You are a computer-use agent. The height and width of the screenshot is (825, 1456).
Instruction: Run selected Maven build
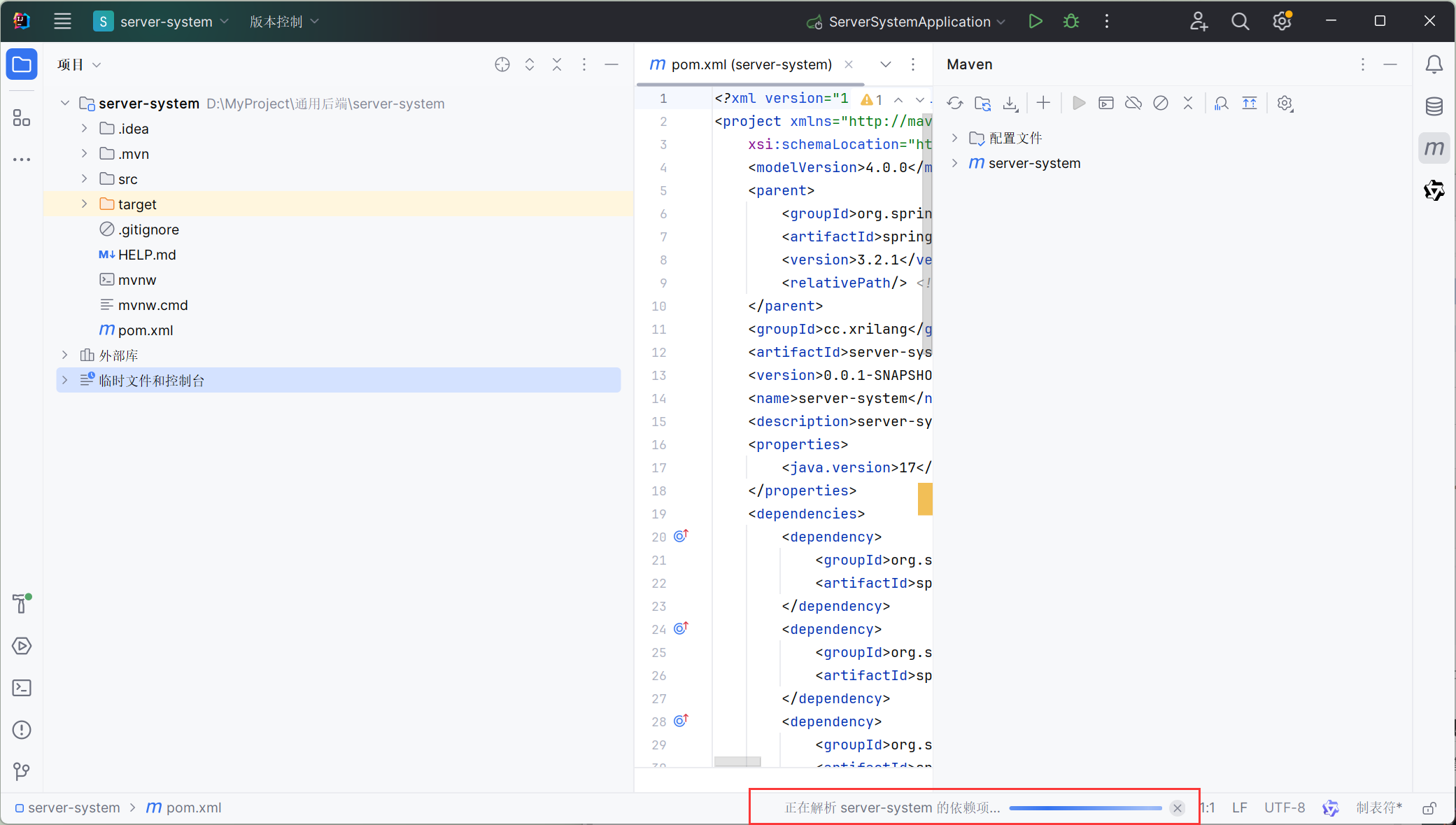(1078, 104)
